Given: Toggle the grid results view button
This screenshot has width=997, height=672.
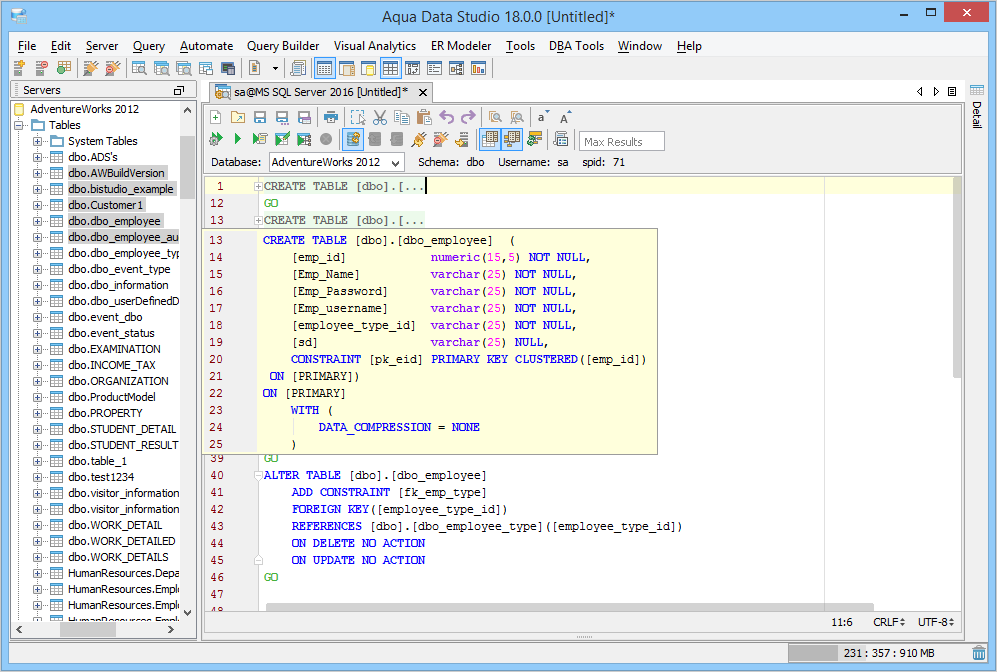Looking at the screenshot, I should [490, 139].
